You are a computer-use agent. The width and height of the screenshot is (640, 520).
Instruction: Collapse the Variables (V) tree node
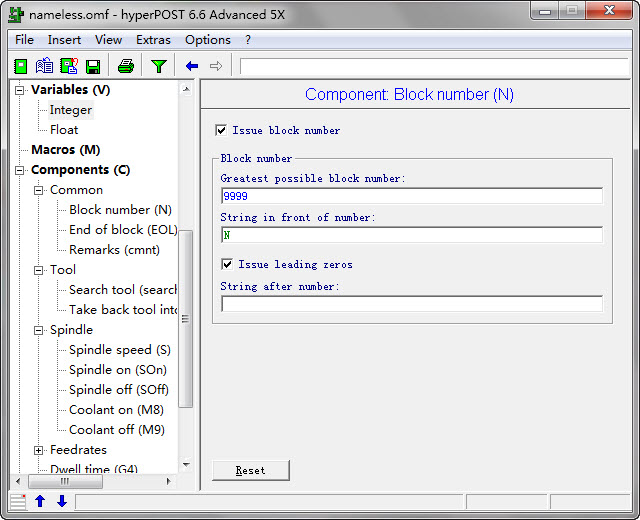[x=20, y=90]
